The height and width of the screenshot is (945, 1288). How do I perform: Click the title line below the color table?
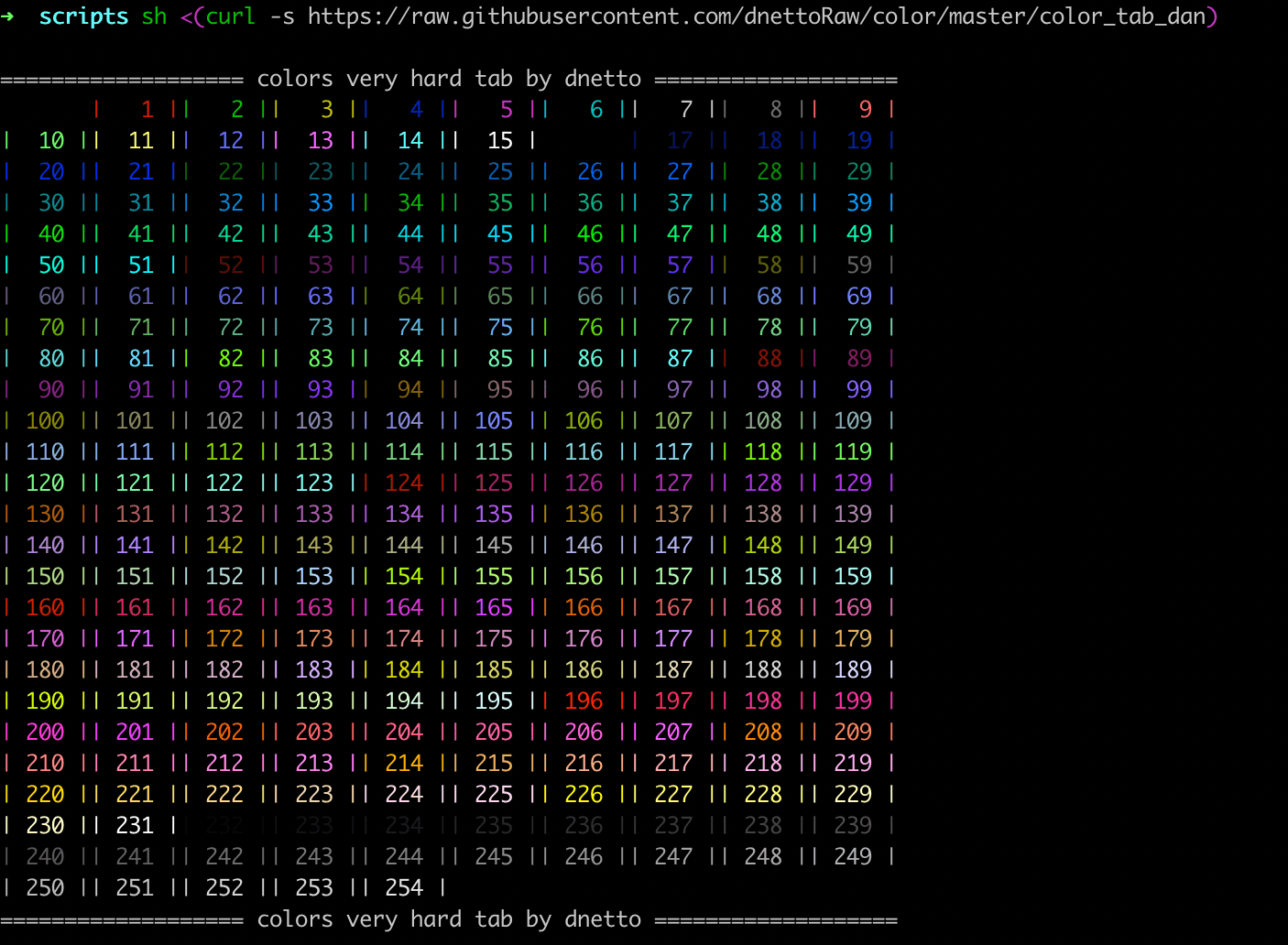449,919
